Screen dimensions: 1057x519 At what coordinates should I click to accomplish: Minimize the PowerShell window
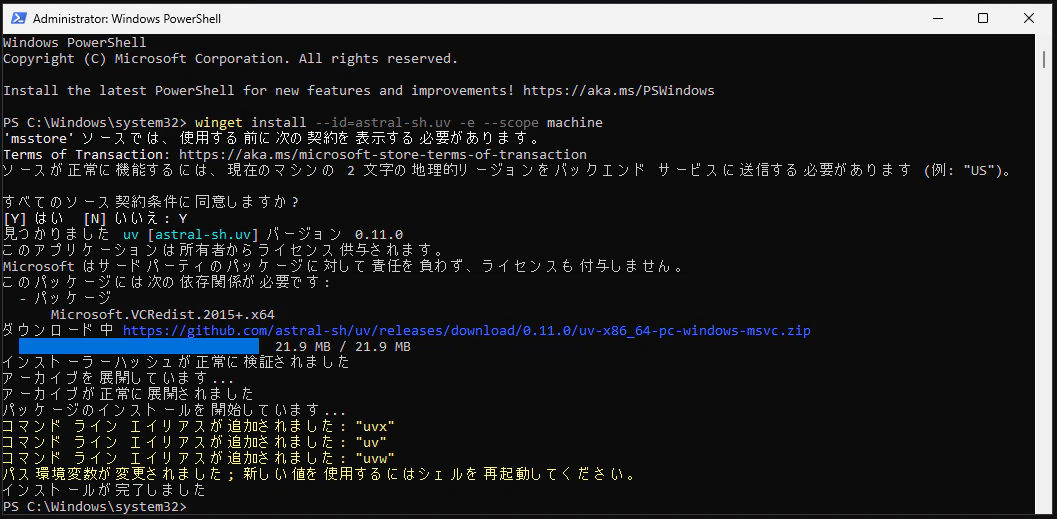(937, 18)
